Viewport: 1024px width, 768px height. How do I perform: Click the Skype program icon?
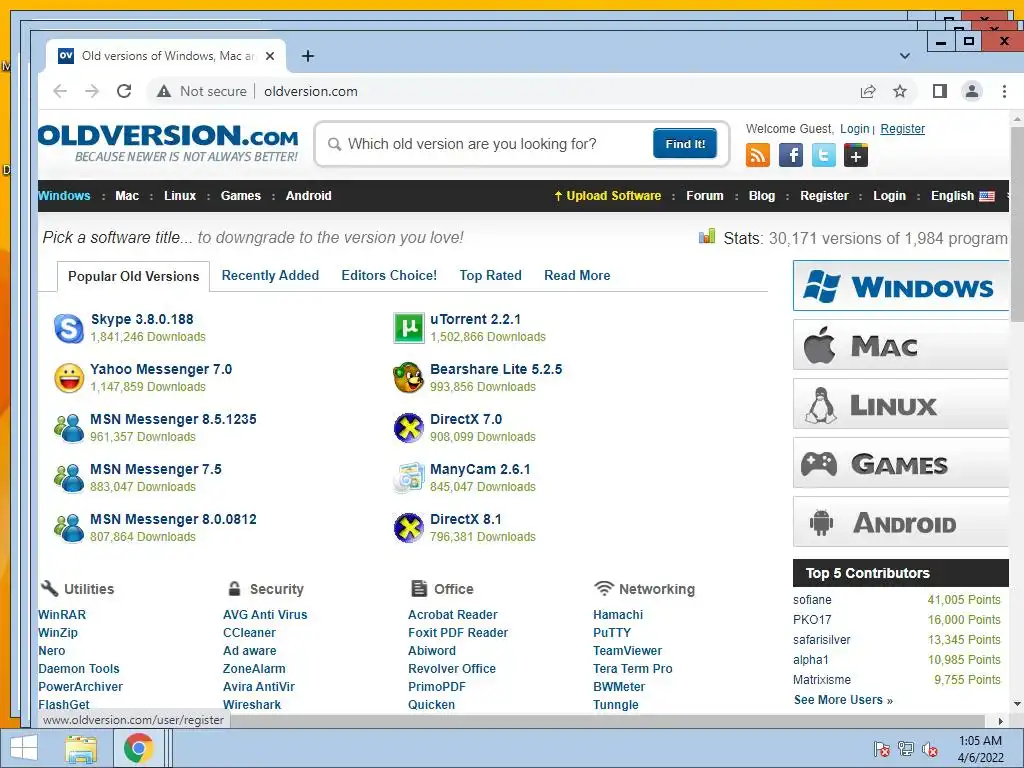click(69, 328)
